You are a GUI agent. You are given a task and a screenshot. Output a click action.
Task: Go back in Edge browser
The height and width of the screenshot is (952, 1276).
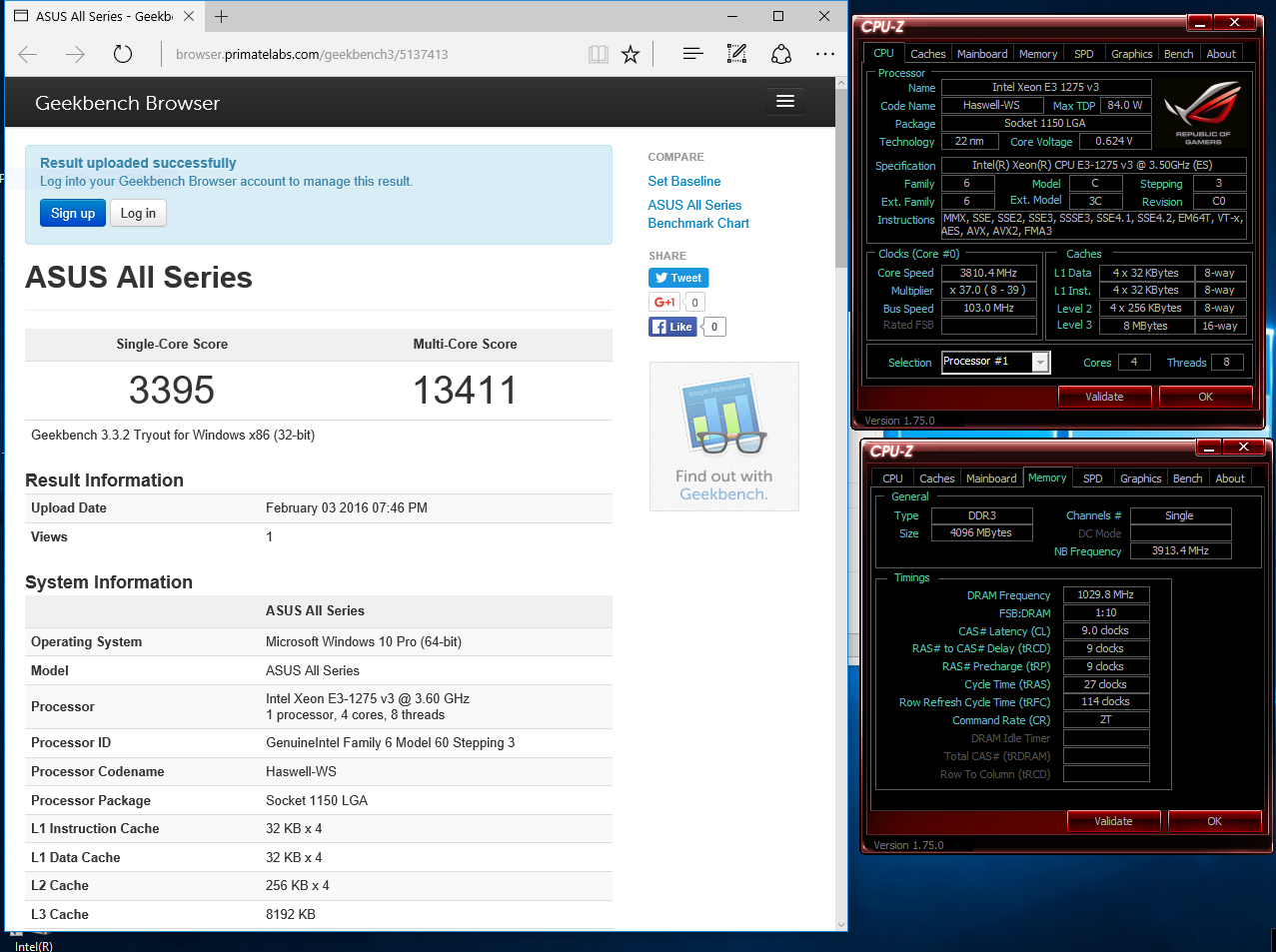28,54
